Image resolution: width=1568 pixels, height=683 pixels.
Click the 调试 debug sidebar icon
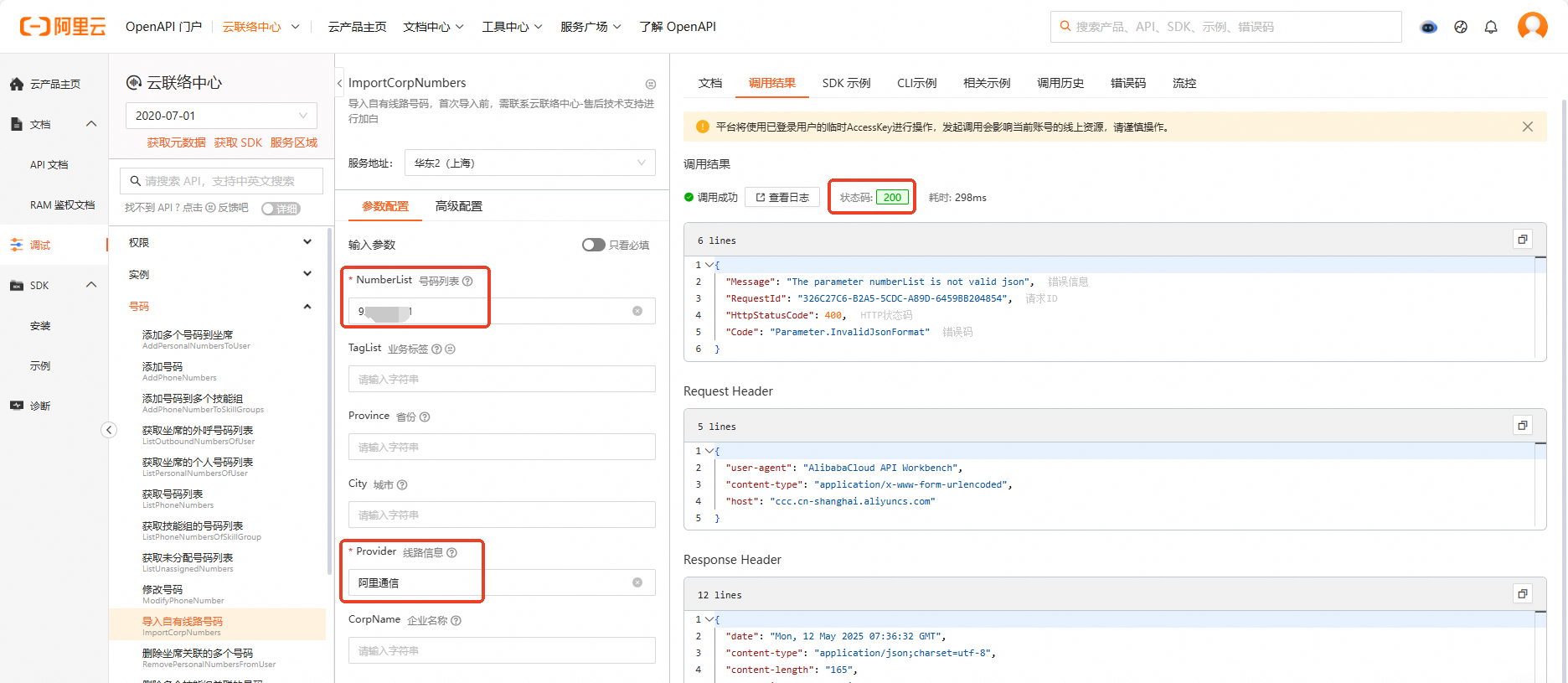[x=17, y=245]
